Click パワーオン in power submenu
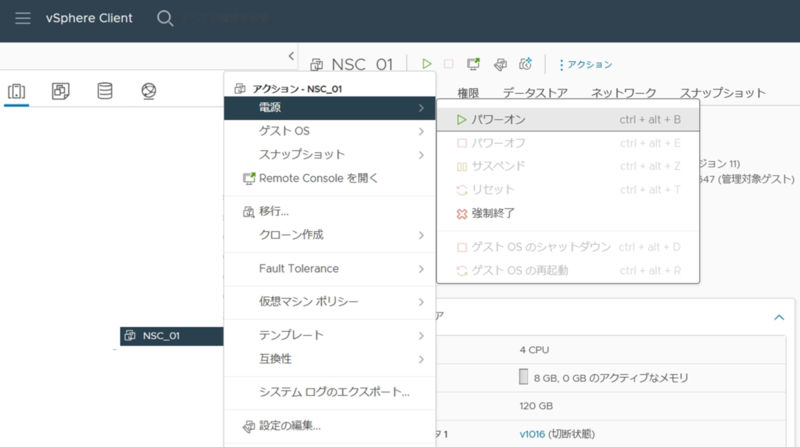This screenshot has height=447, width=800. [568, 119]
